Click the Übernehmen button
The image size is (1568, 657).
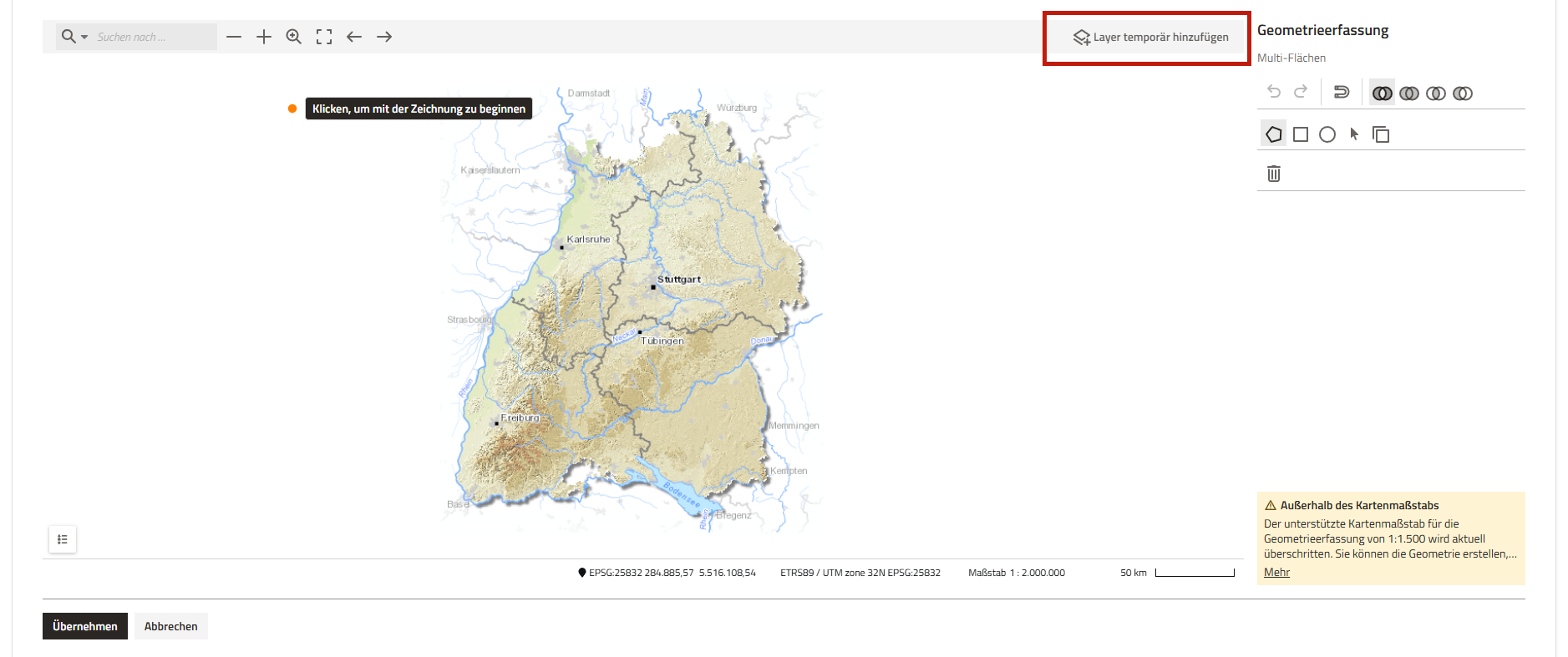(85, 626)
